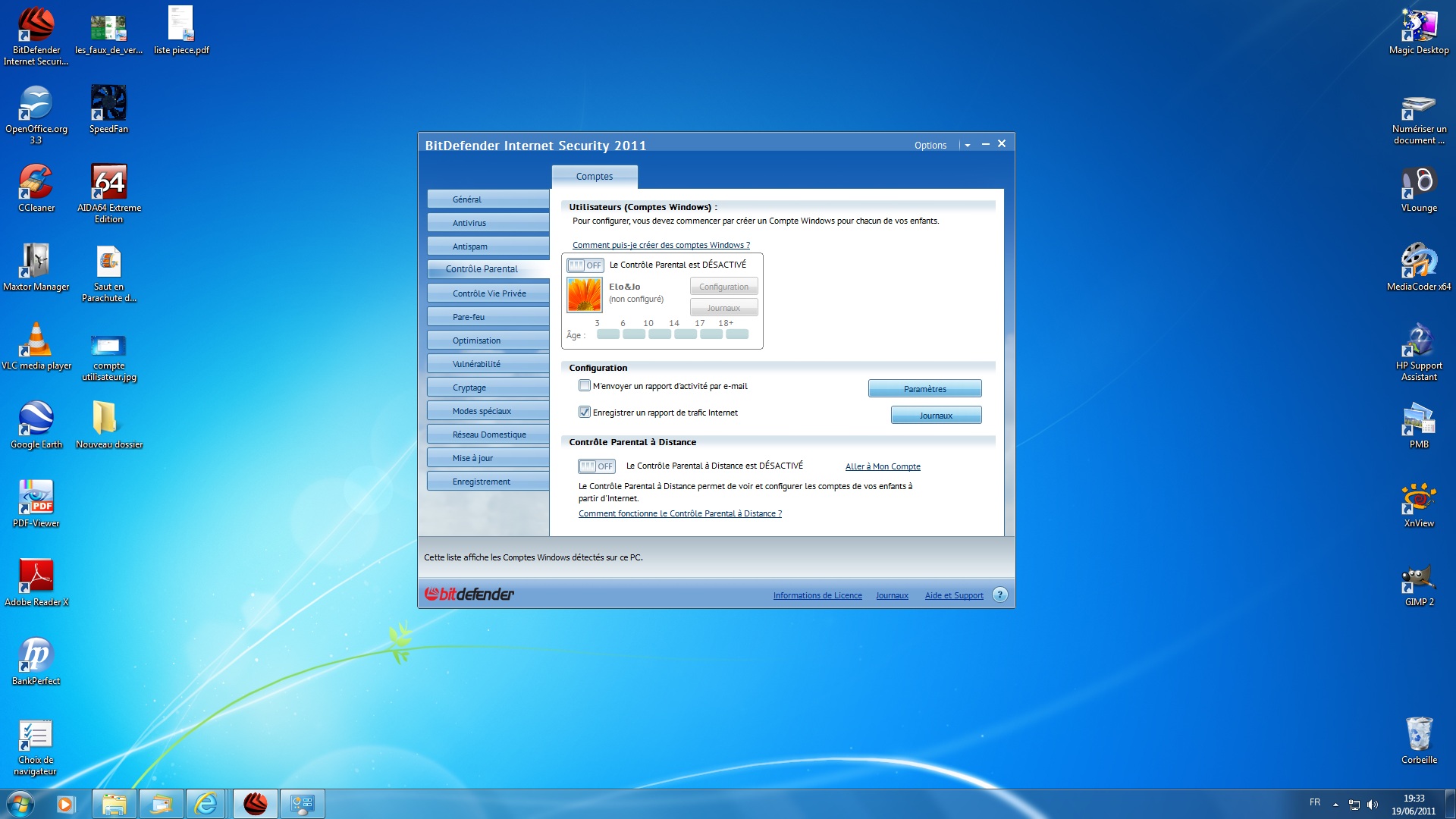This screenshot has height=819, width=1456.
Task: Select Modes spéciaux section
Action: point(488,410)
